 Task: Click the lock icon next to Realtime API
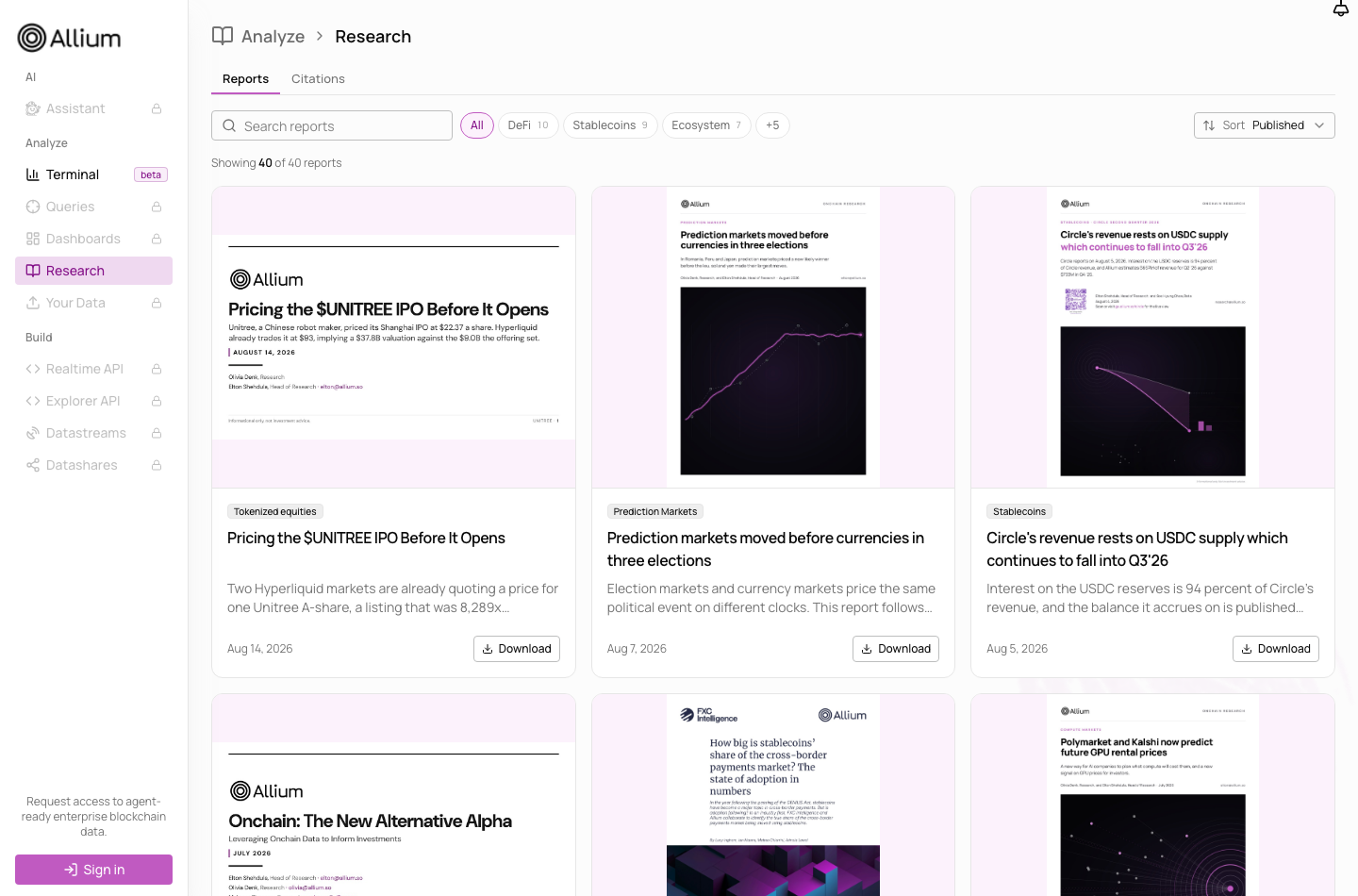pos(157,369)
